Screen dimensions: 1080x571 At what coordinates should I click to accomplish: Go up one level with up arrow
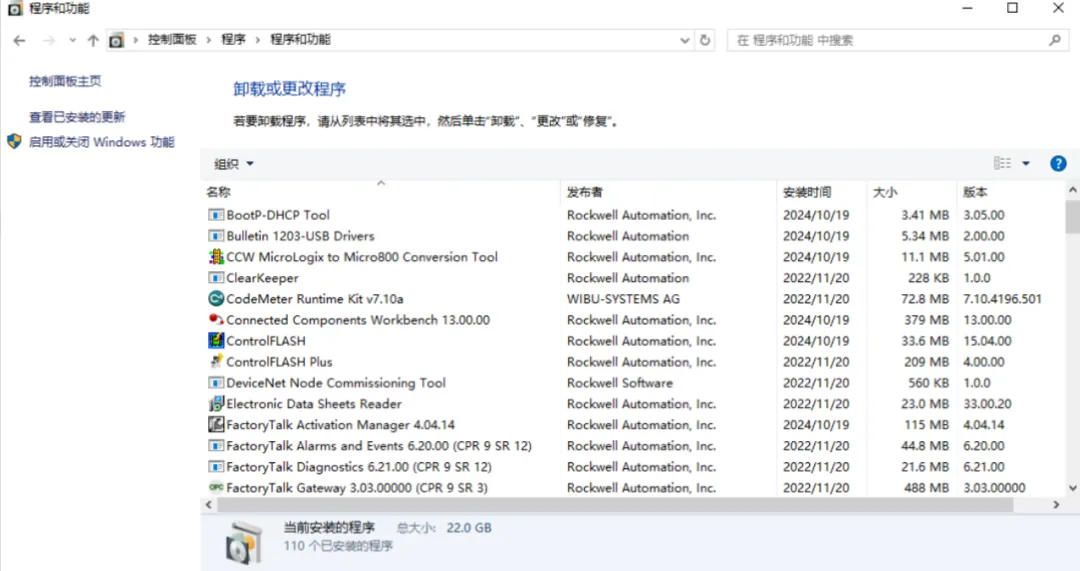point(93,41)
